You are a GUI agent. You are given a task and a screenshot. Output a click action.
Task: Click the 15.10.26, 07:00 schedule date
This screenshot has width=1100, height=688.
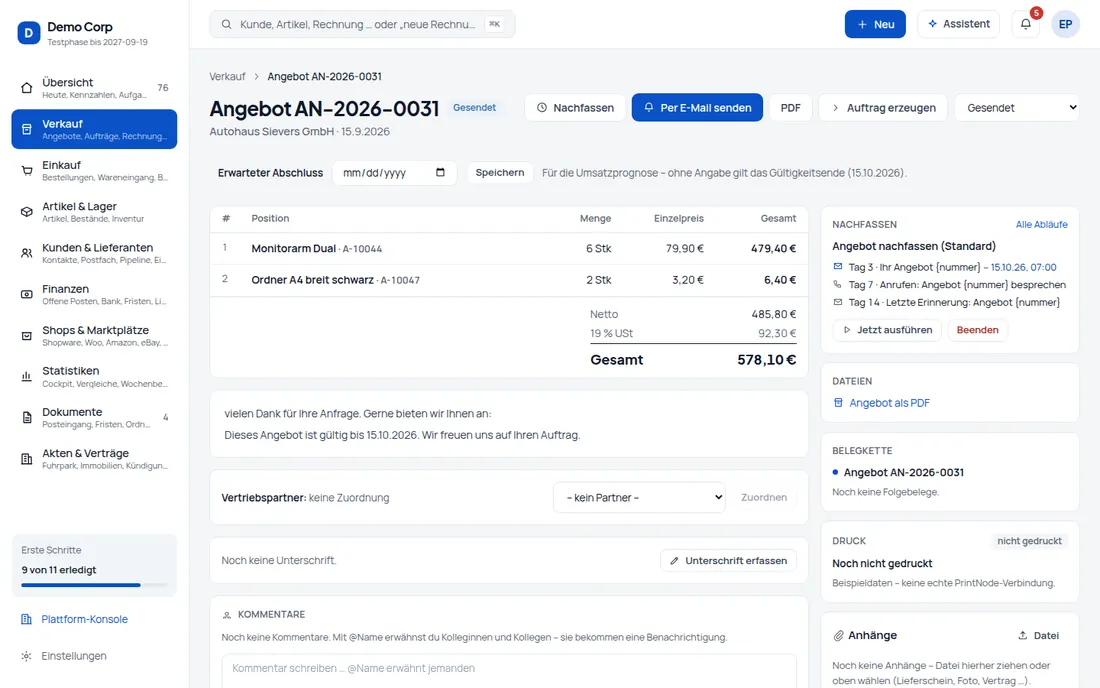tap(1024, 267)
